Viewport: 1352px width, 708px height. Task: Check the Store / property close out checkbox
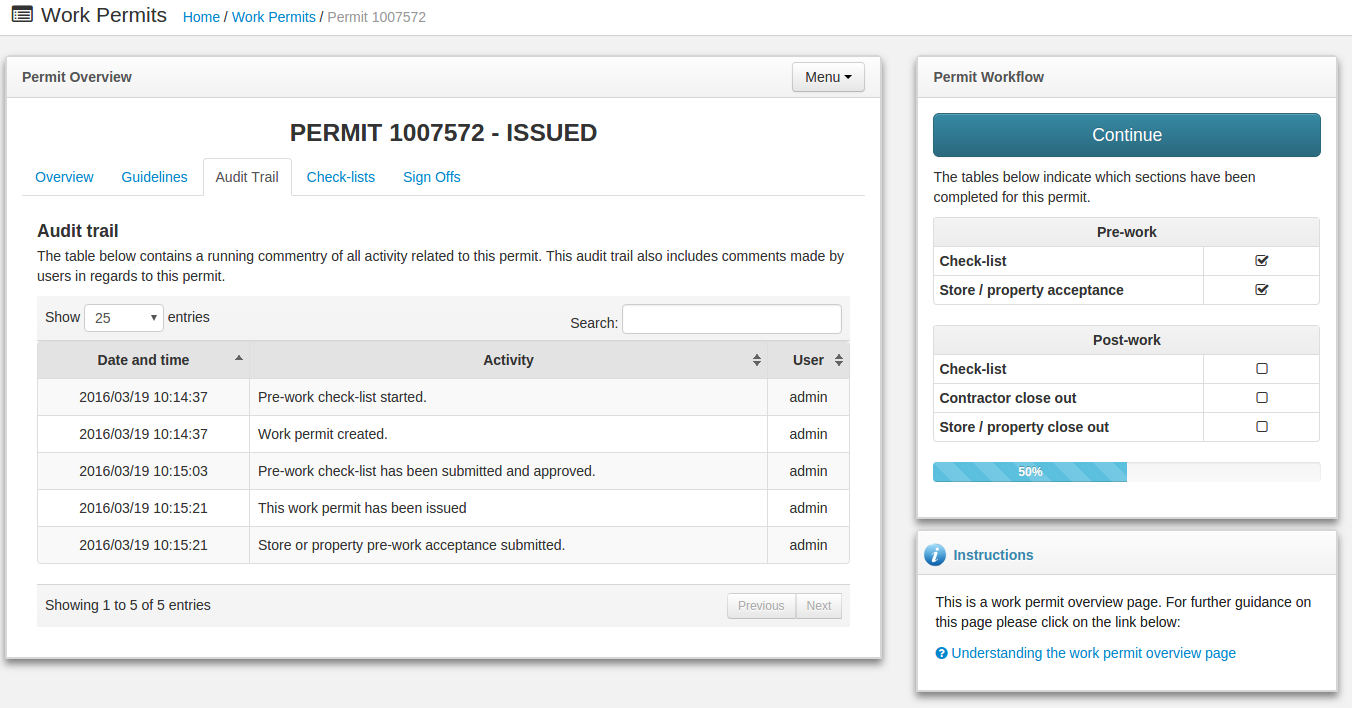coord(1261,427)
